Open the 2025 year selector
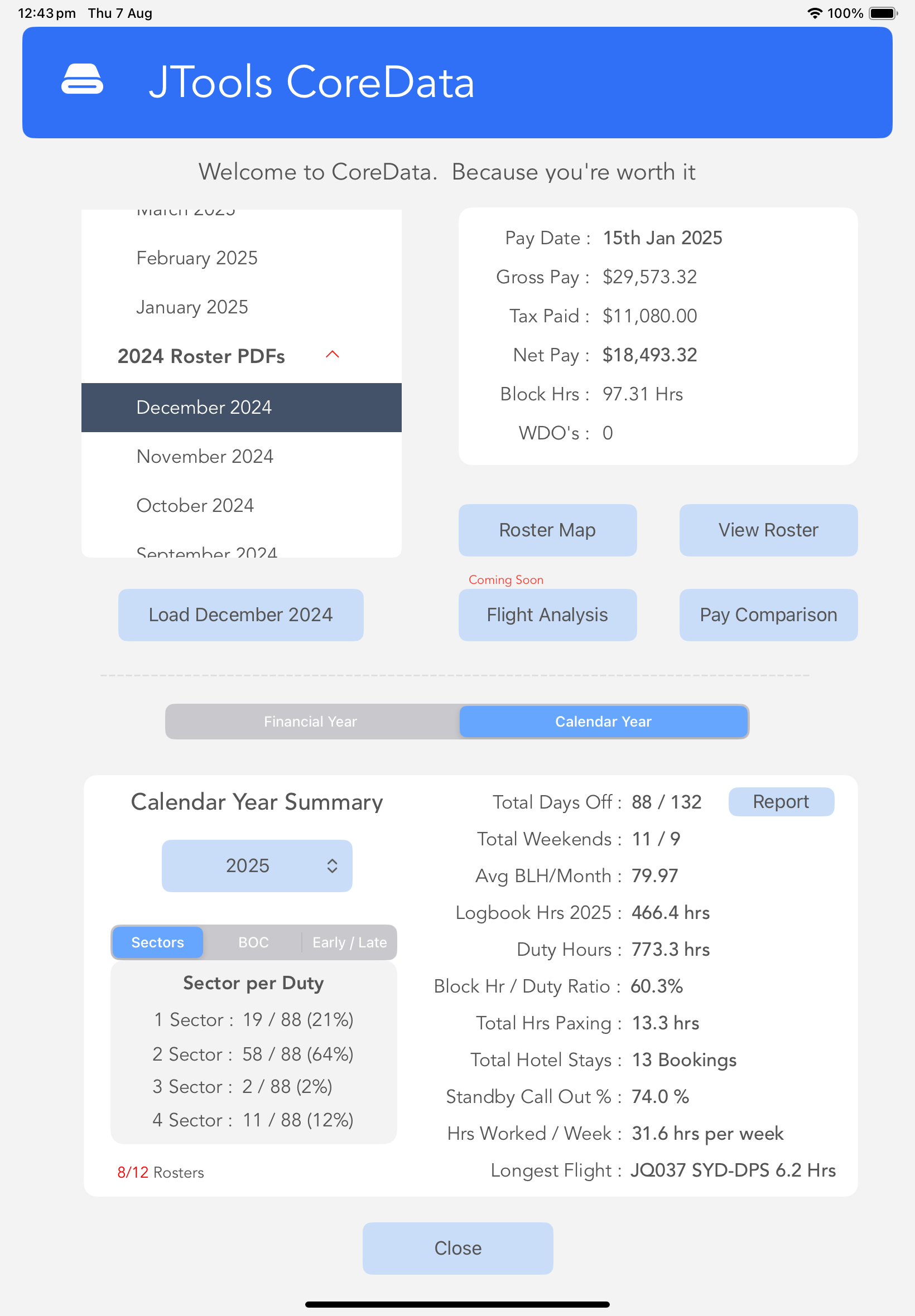915x1316 pixels. click(x=257, y=865)
